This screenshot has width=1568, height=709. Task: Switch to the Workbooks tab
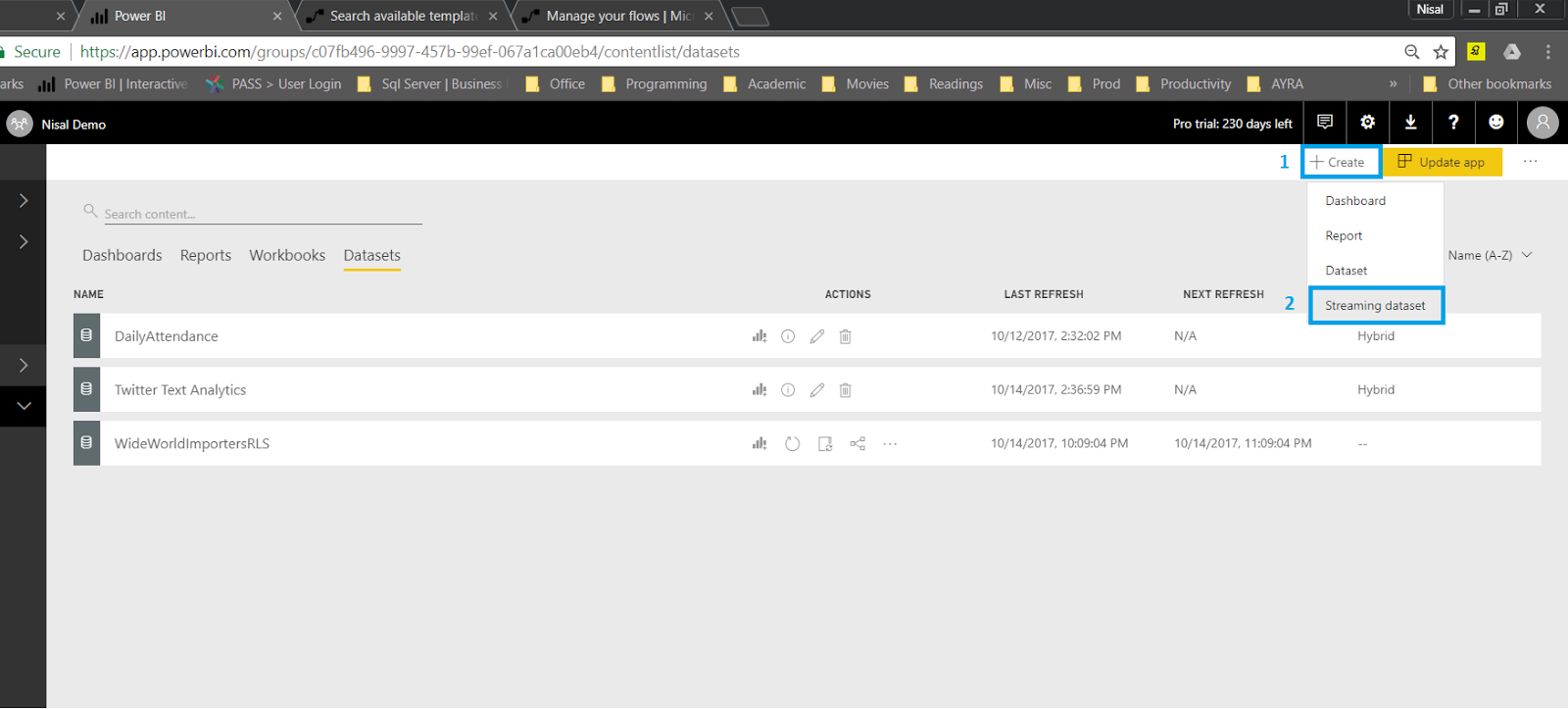click(287, 255)
